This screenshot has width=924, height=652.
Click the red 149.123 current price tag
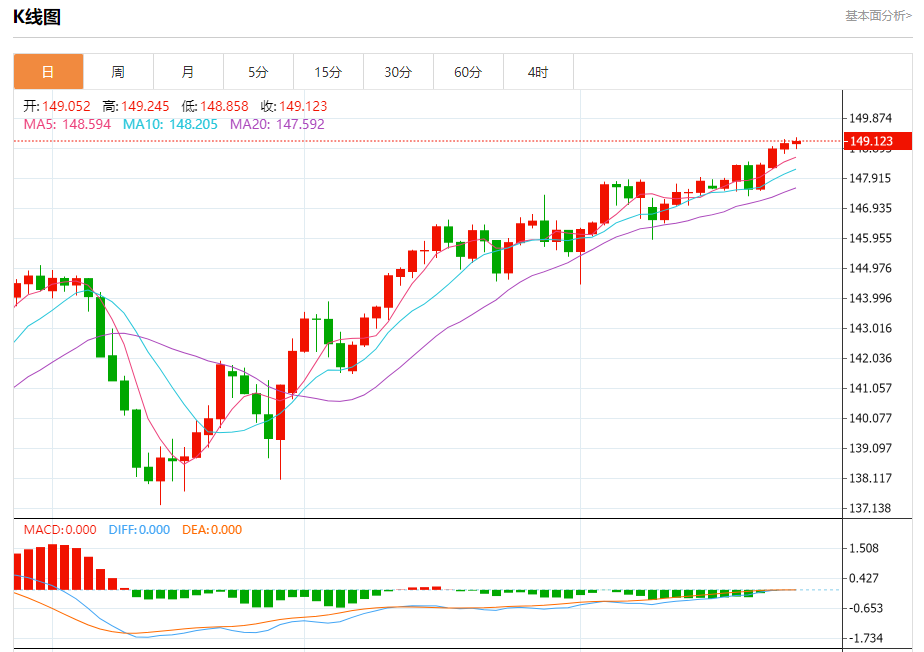coord(878,141)
